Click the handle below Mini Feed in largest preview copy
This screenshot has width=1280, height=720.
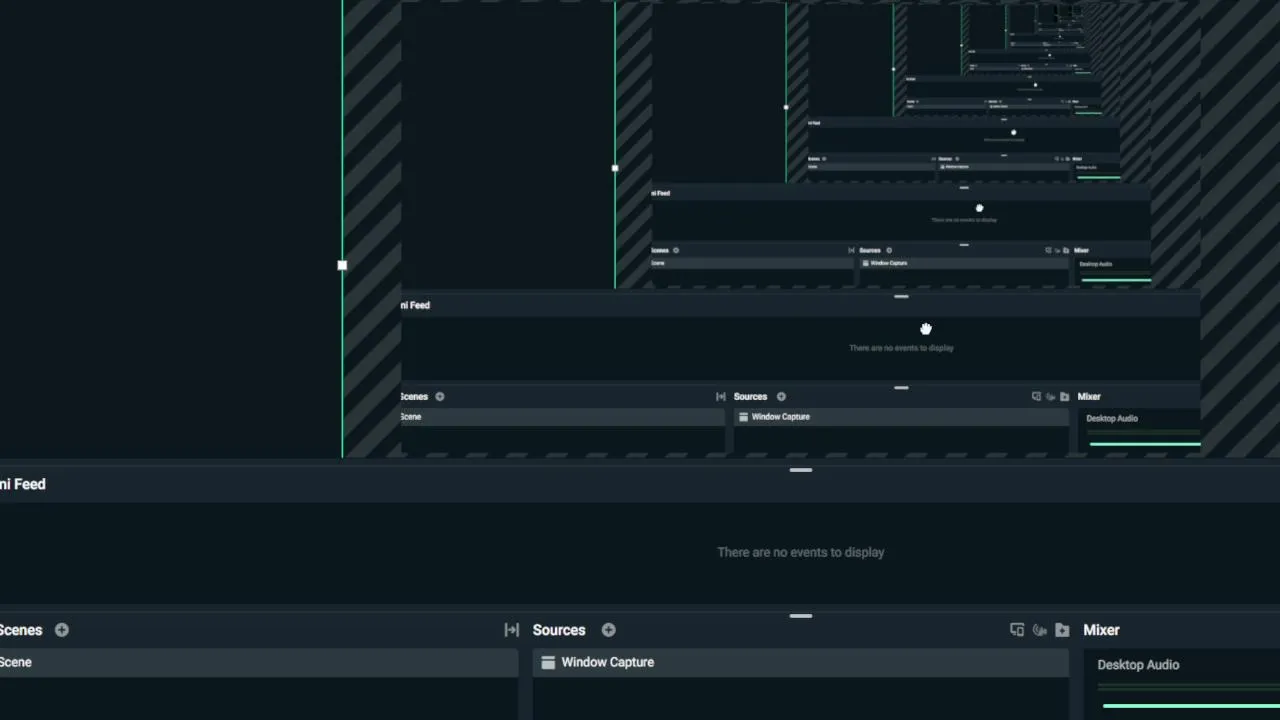[901, 388]
